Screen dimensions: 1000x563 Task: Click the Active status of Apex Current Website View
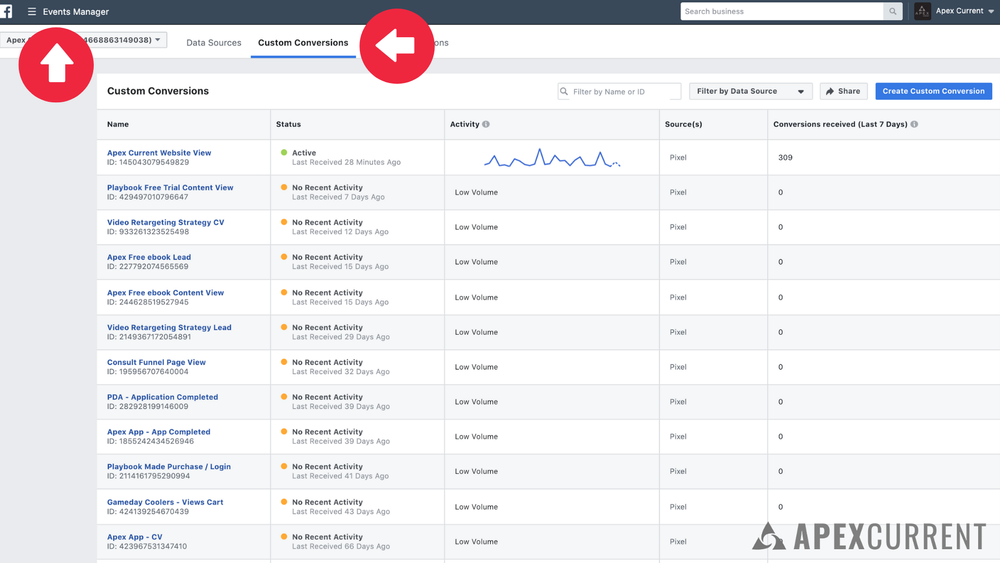click(x=304, y=153)
